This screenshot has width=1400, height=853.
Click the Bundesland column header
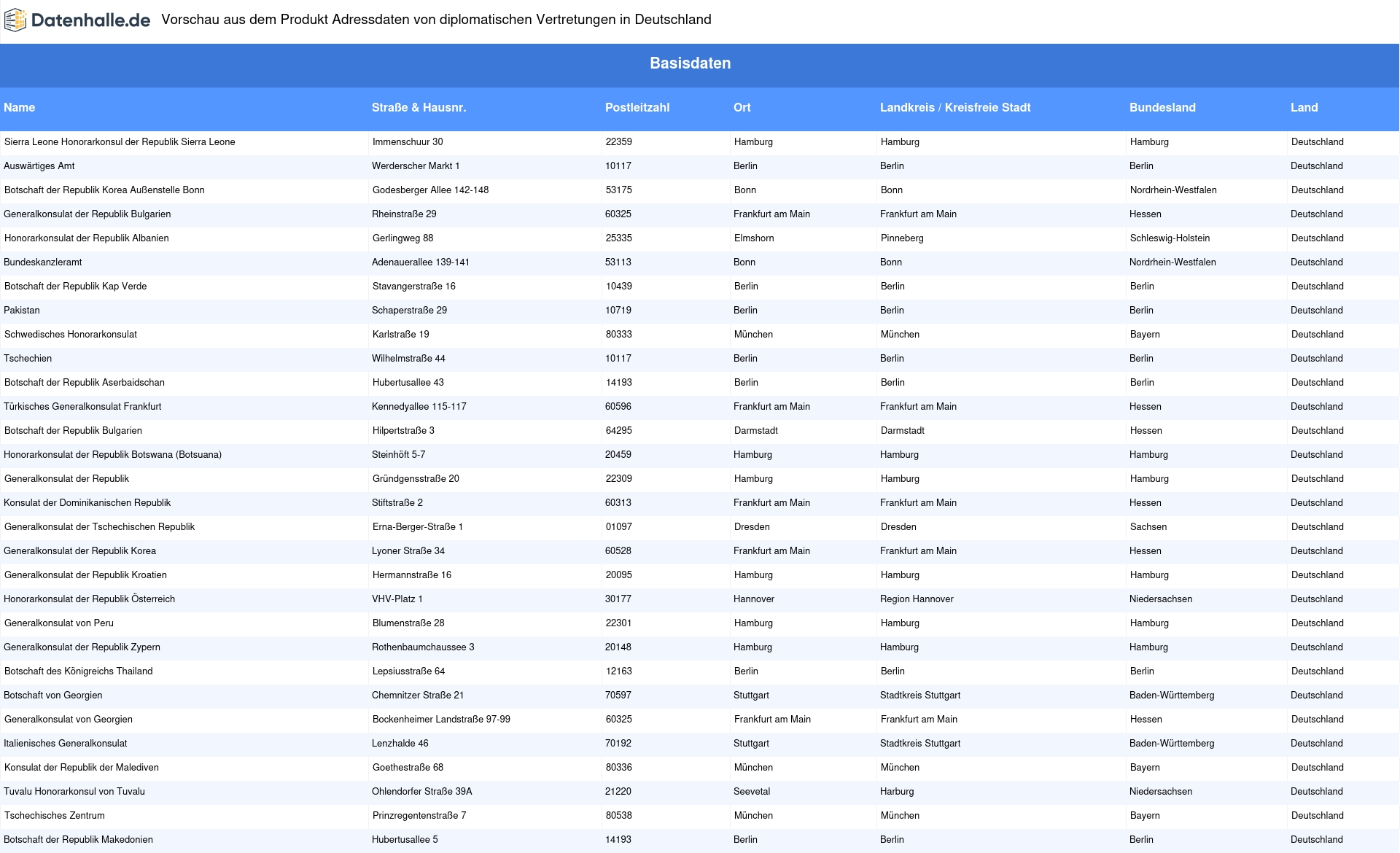point(1162,107)
